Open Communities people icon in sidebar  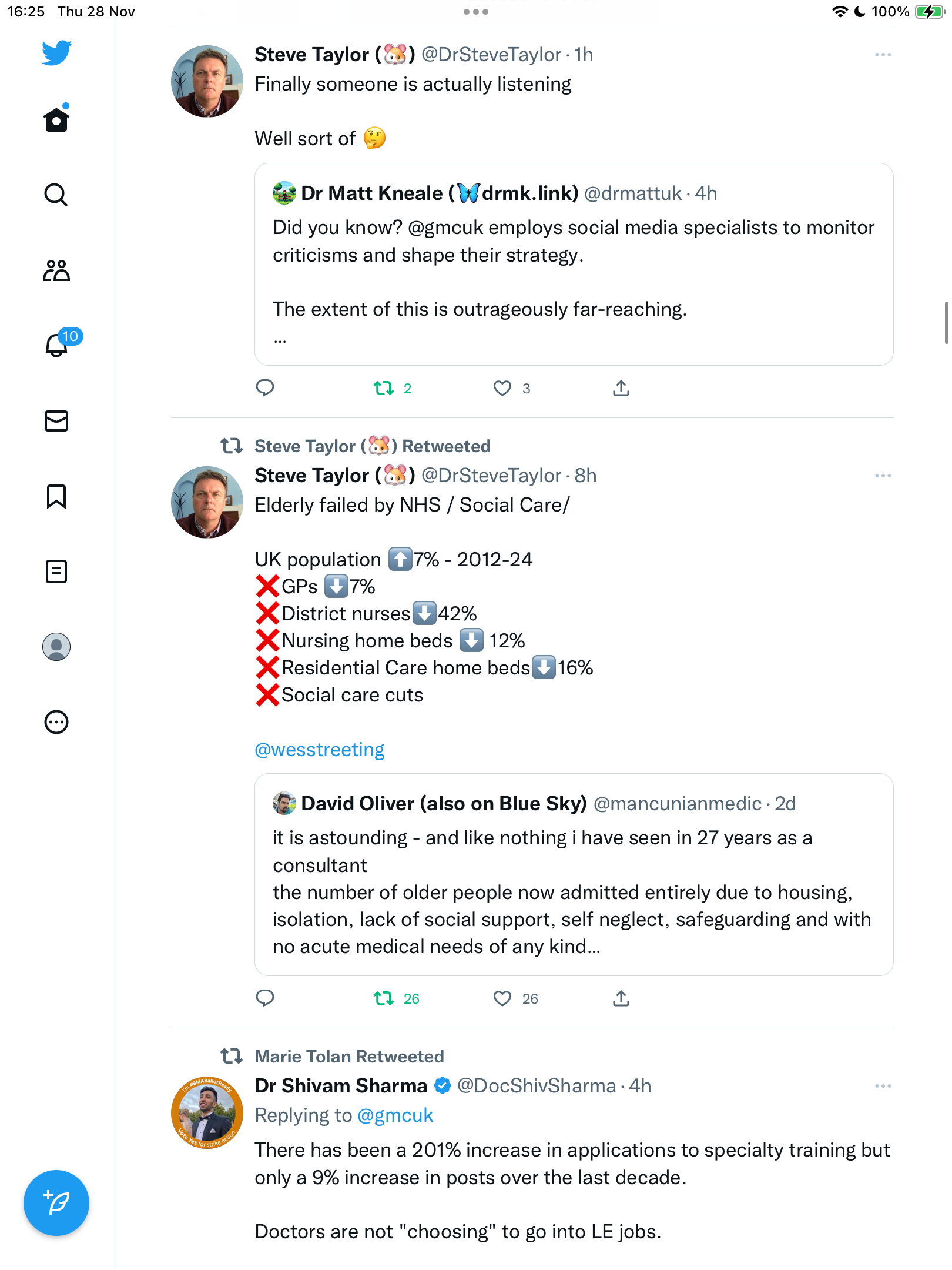pyautogui.click(x=56, y=270)
